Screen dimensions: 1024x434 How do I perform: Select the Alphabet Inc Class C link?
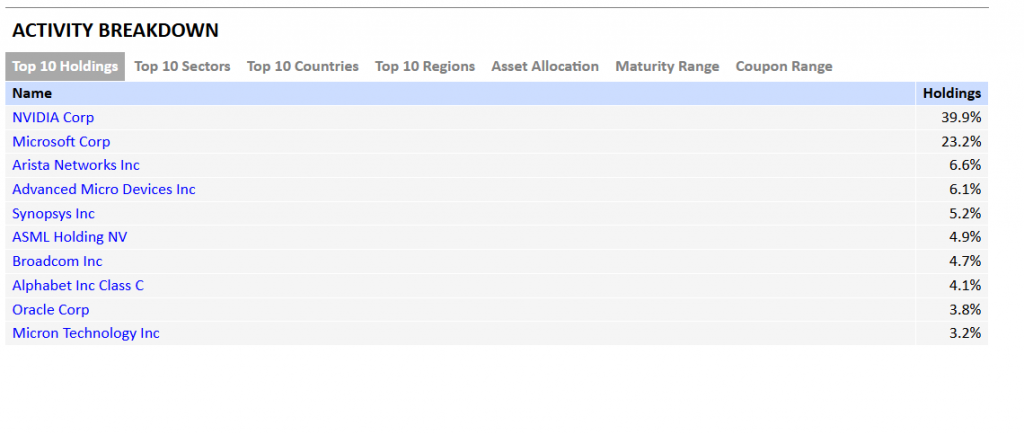coord(78,285)
